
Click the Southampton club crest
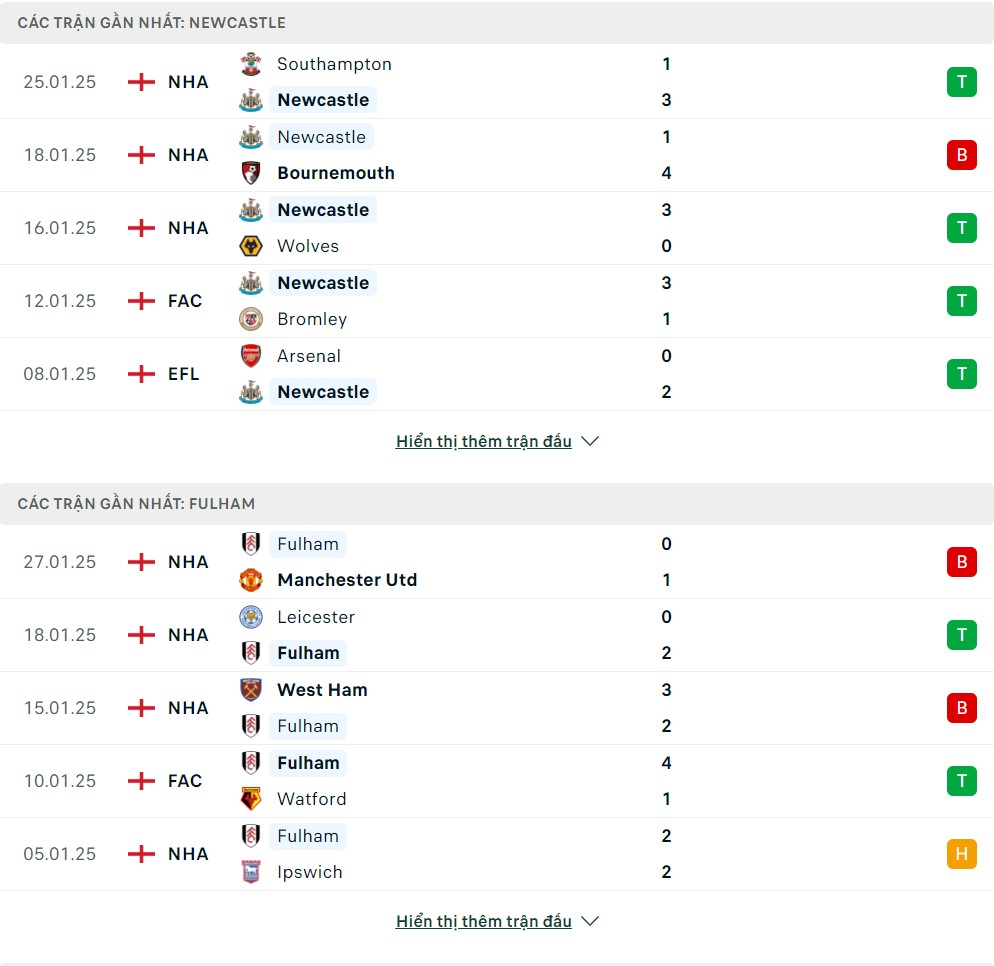(251, 64)
